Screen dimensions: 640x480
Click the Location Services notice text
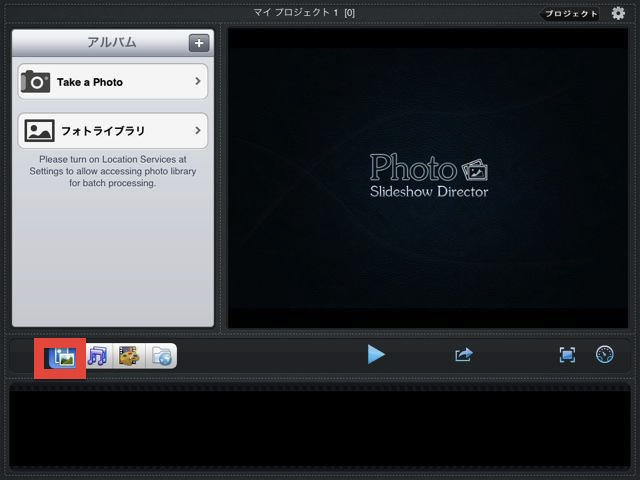point(113,171)
